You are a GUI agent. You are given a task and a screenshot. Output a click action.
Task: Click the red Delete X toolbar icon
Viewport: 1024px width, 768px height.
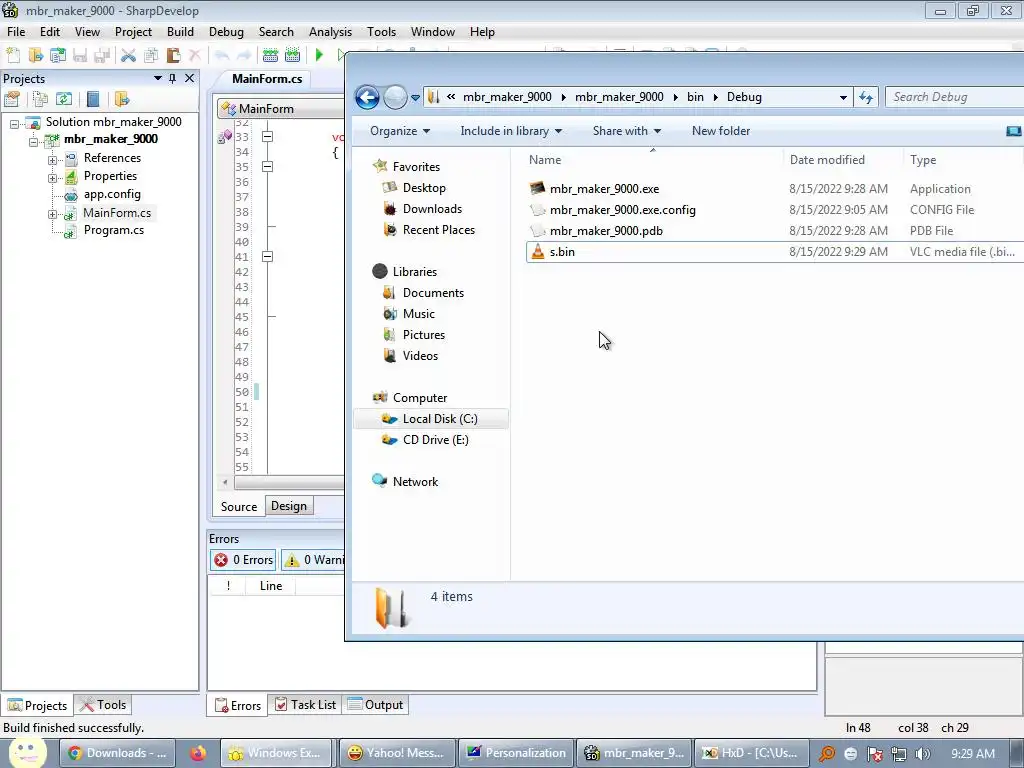coord(195,56)
